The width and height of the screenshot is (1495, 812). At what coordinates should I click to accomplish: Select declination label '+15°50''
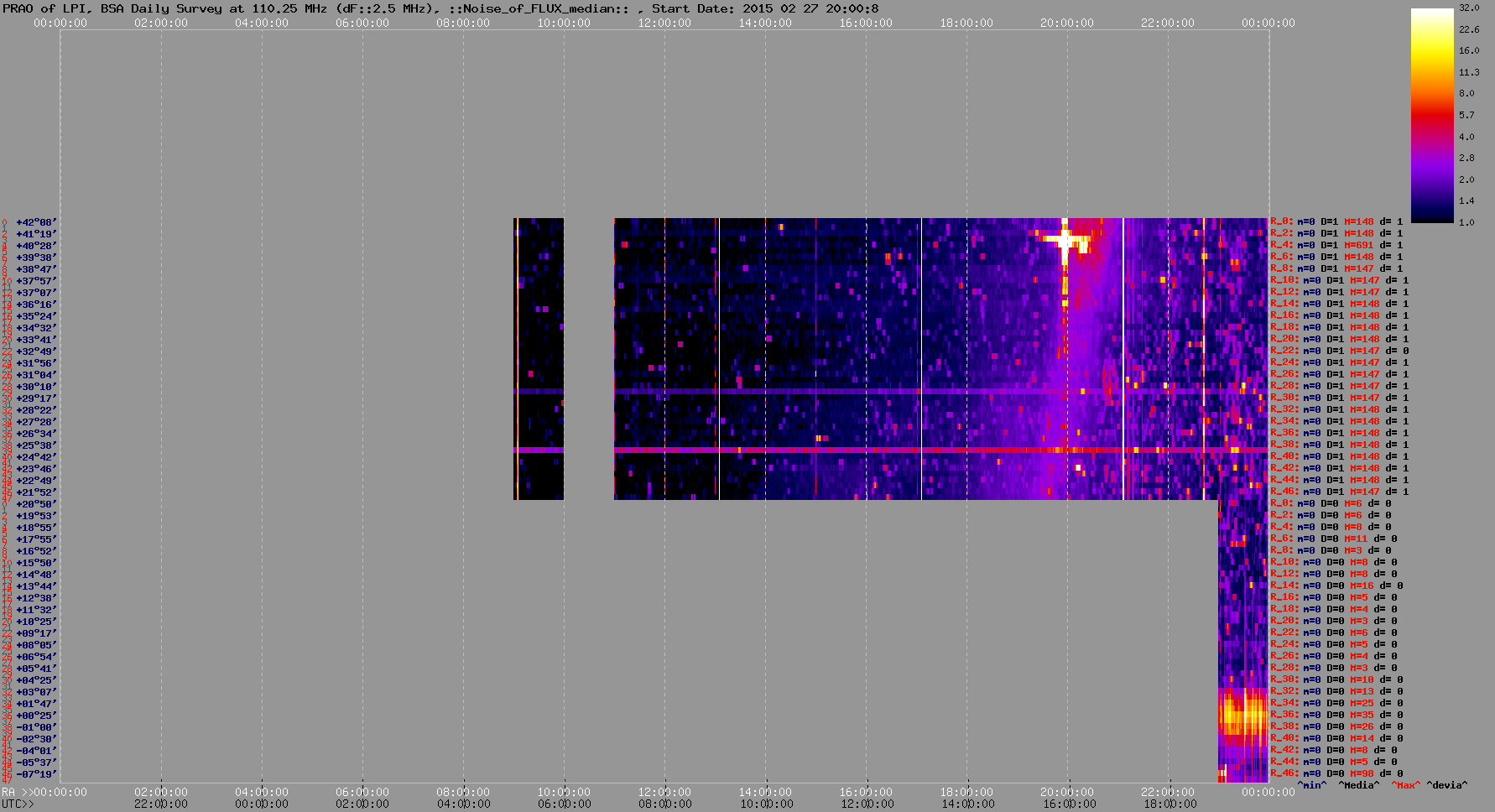[x=36, y=563]
